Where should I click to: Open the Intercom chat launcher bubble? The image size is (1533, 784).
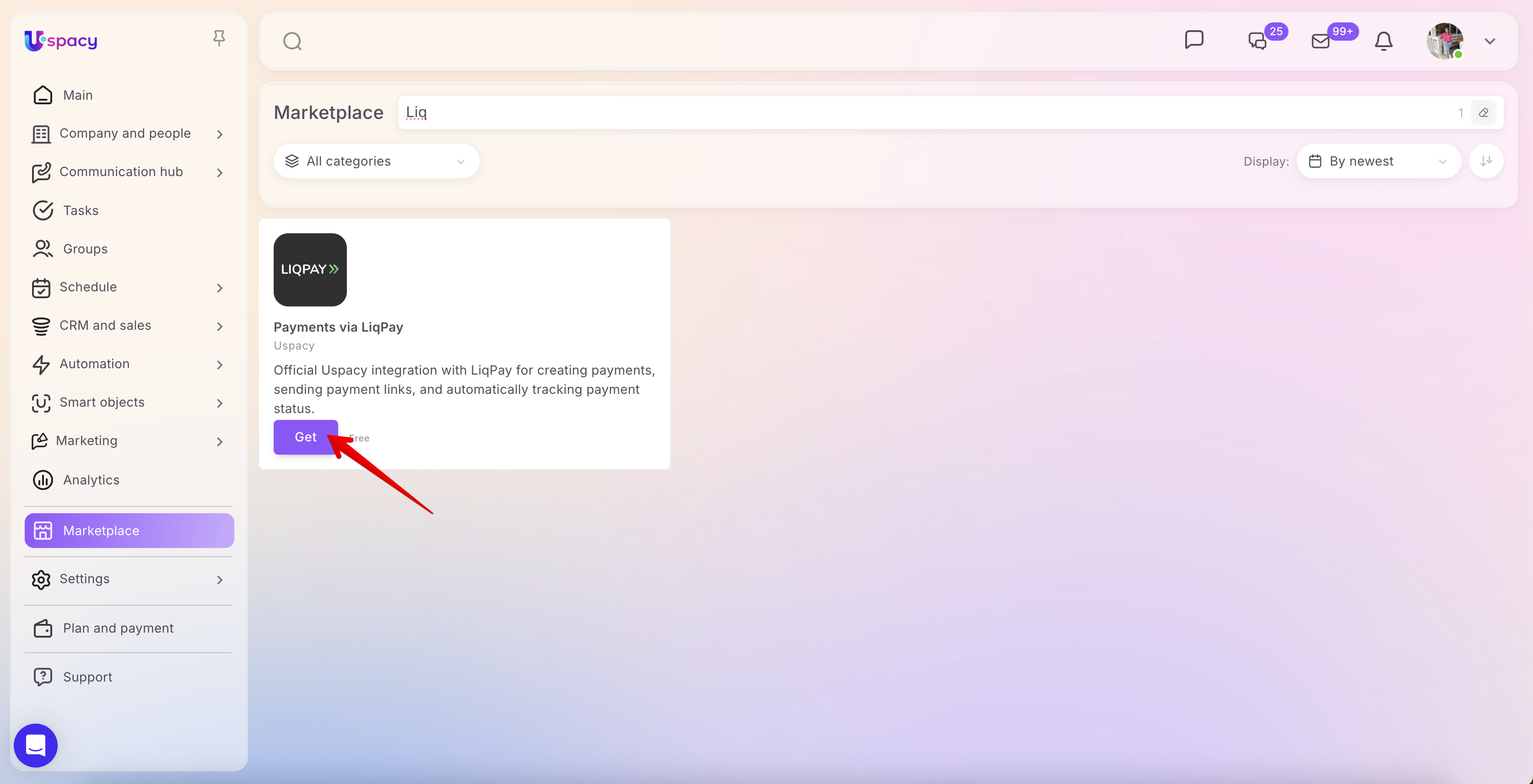[36, 745]
